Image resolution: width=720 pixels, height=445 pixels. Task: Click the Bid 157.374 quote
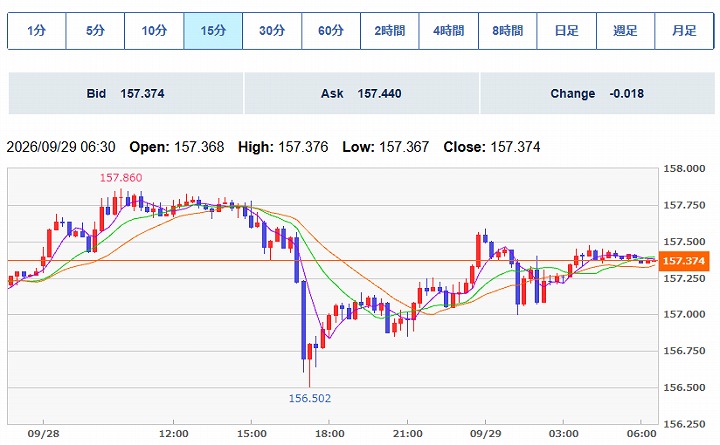point(125,93)
